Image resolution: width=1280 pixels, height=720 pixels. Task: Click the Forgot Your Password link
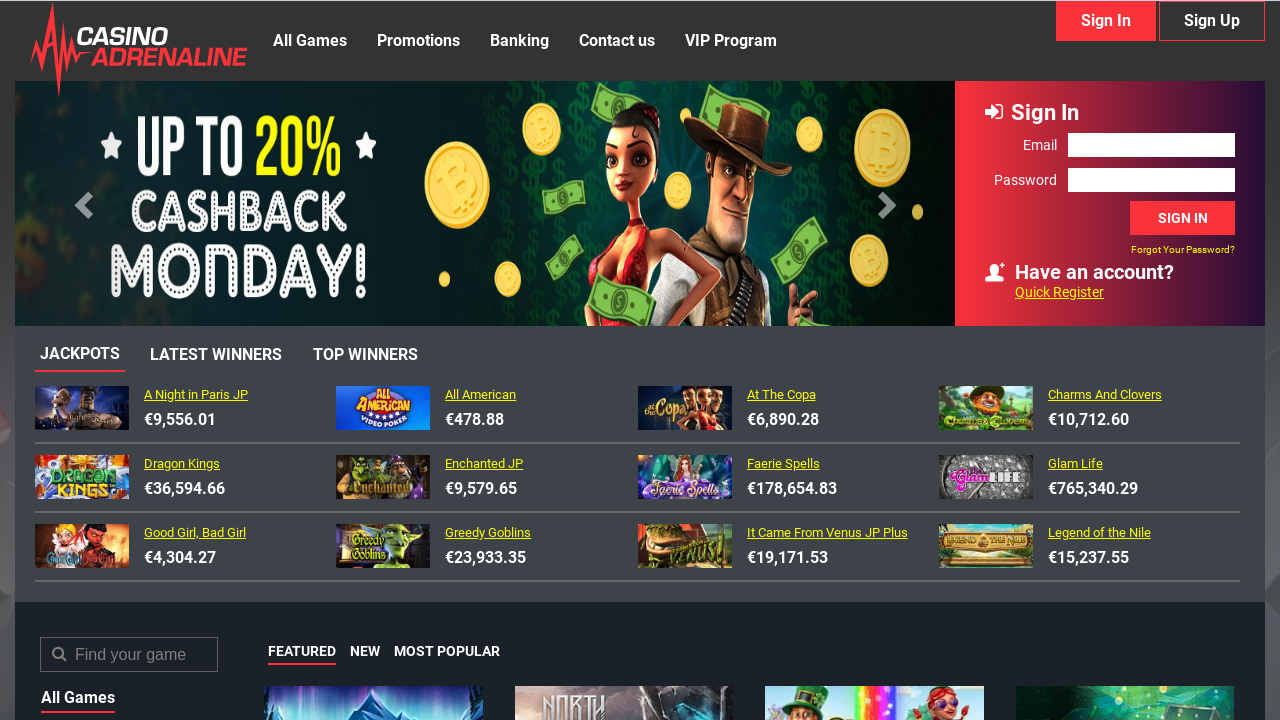(x=1183, y=250)
